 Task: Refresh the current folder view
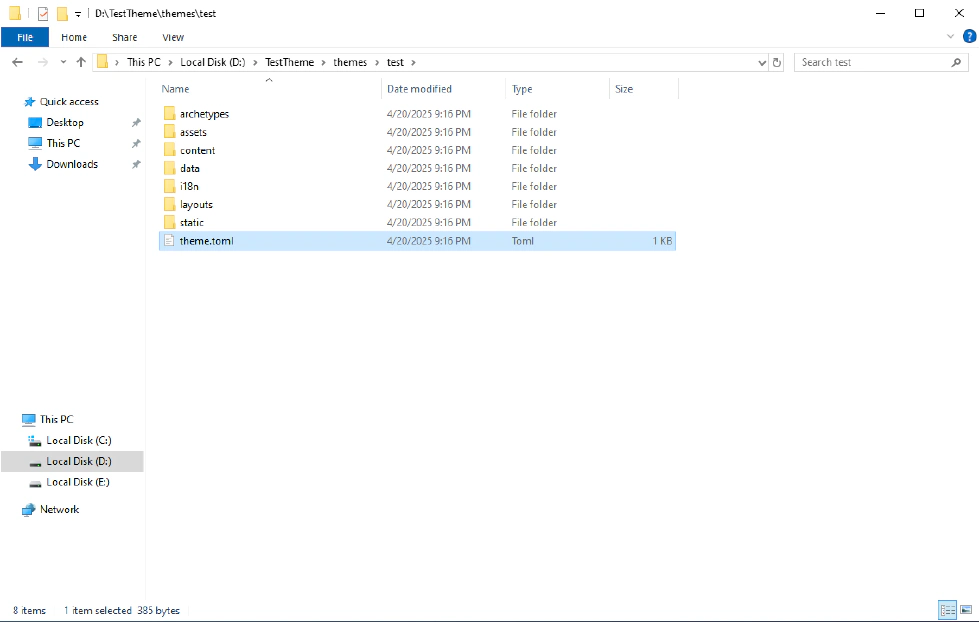coord(778,62)
